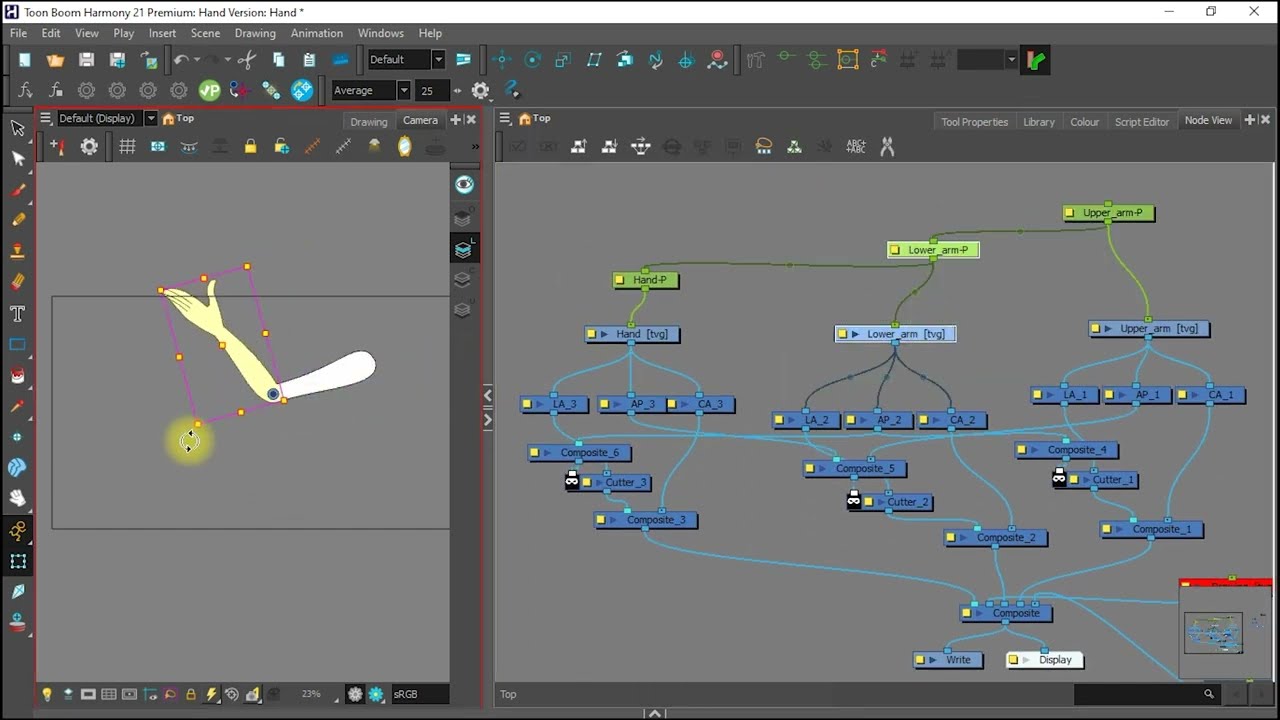Select the Hand grabber tool

click(x=17, y=498)
